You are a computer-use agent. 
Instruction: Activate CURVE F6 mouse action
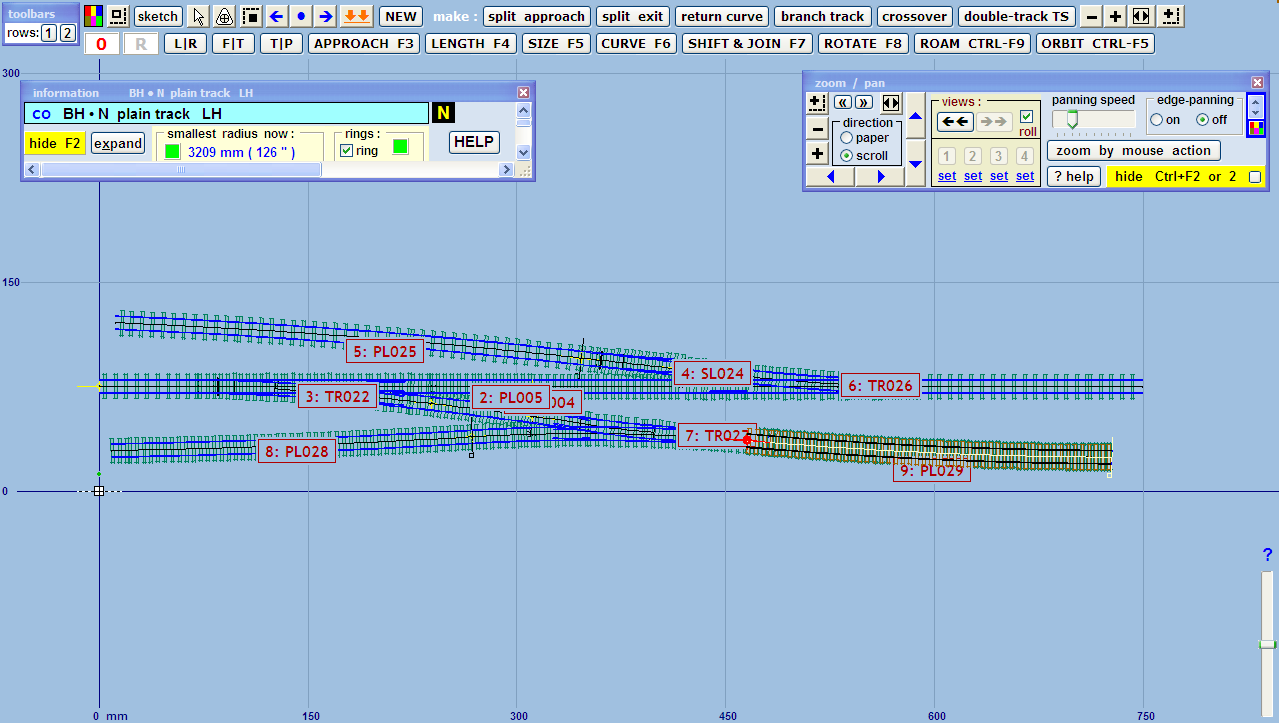(x=636, y=44)
